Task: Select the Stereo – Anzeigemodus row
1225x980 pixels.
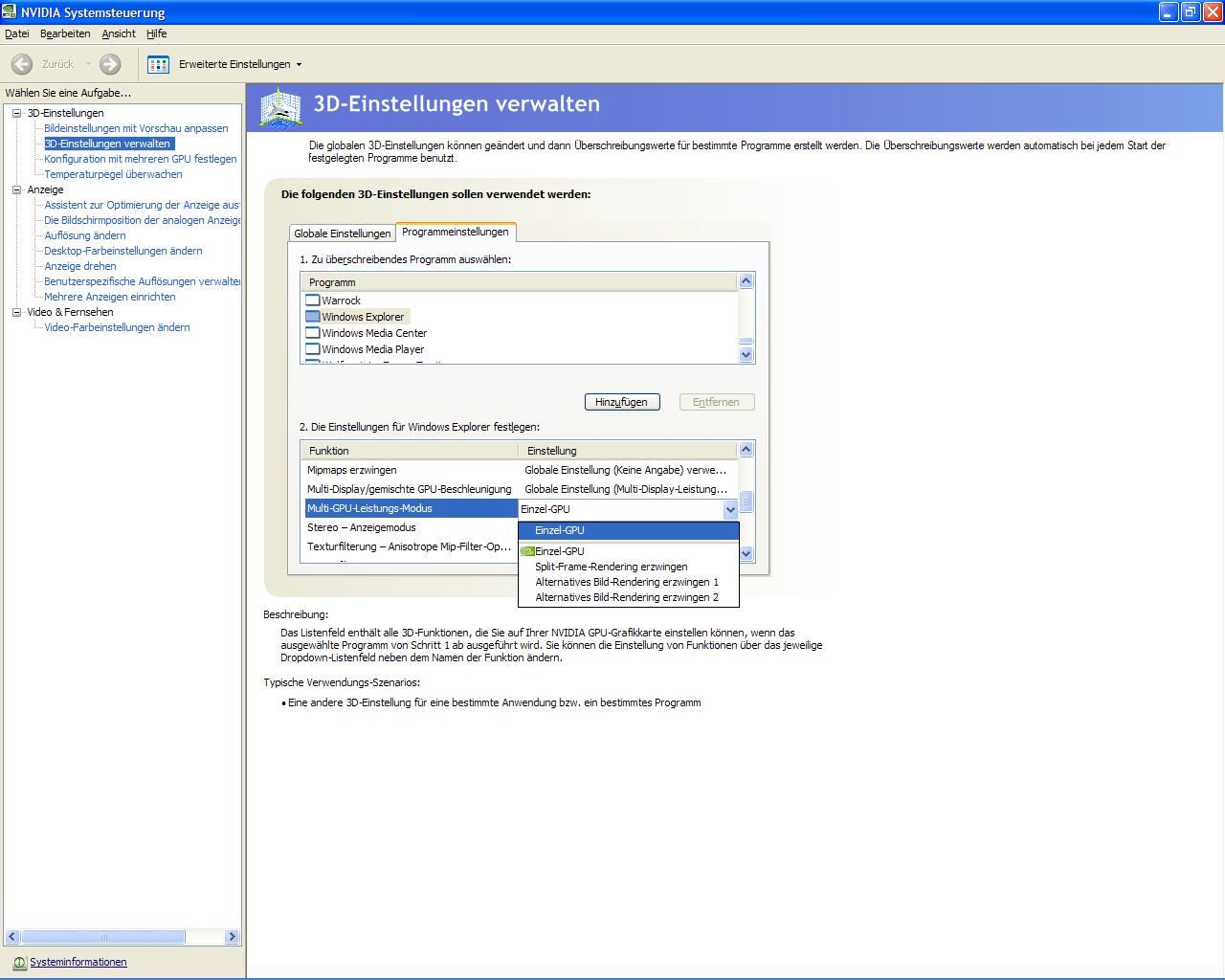Action: pos(411,527)
